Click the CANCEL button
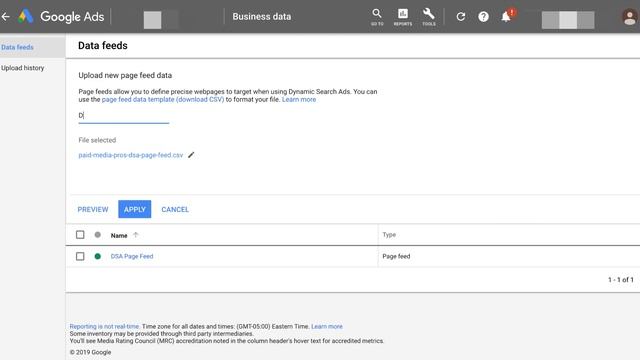 pos(175,209)
